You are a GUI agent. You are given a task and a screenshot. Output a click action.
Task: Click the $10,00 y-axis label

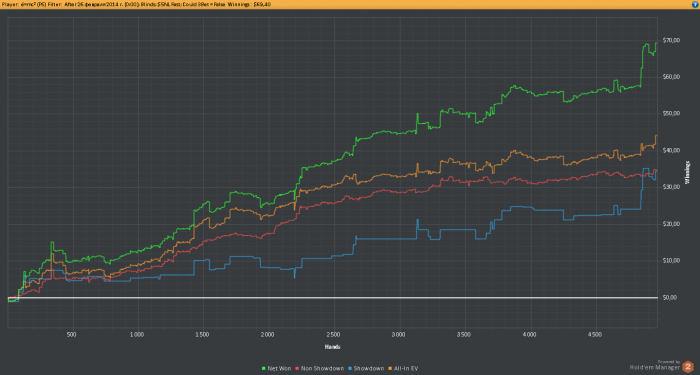[x=671, y=261]
